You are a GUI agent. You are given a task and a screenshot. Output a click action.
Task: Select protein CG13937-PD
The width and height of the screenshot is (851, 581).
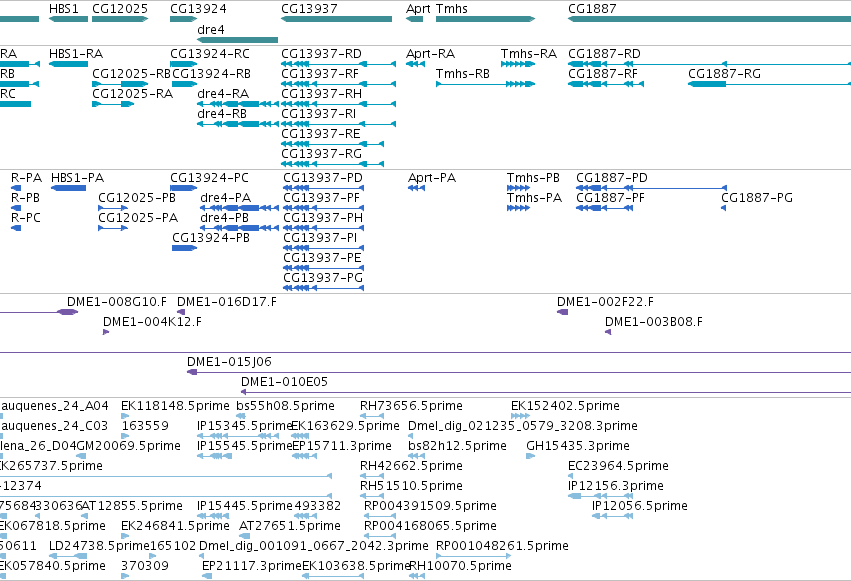point(323,188)
